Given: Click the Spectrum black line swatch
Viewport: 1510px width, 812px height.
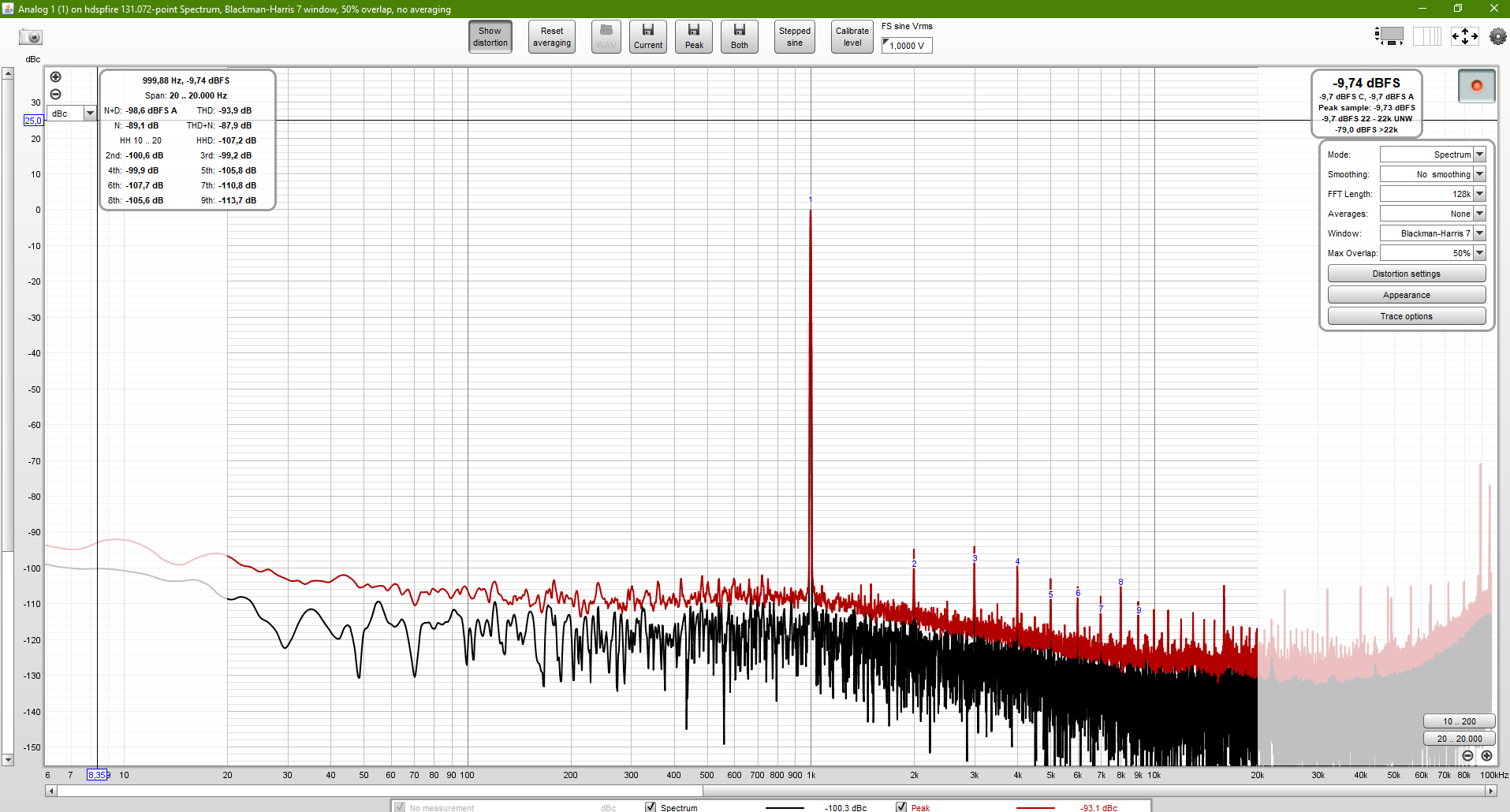Looking at the screenshot, I should 785,808.
